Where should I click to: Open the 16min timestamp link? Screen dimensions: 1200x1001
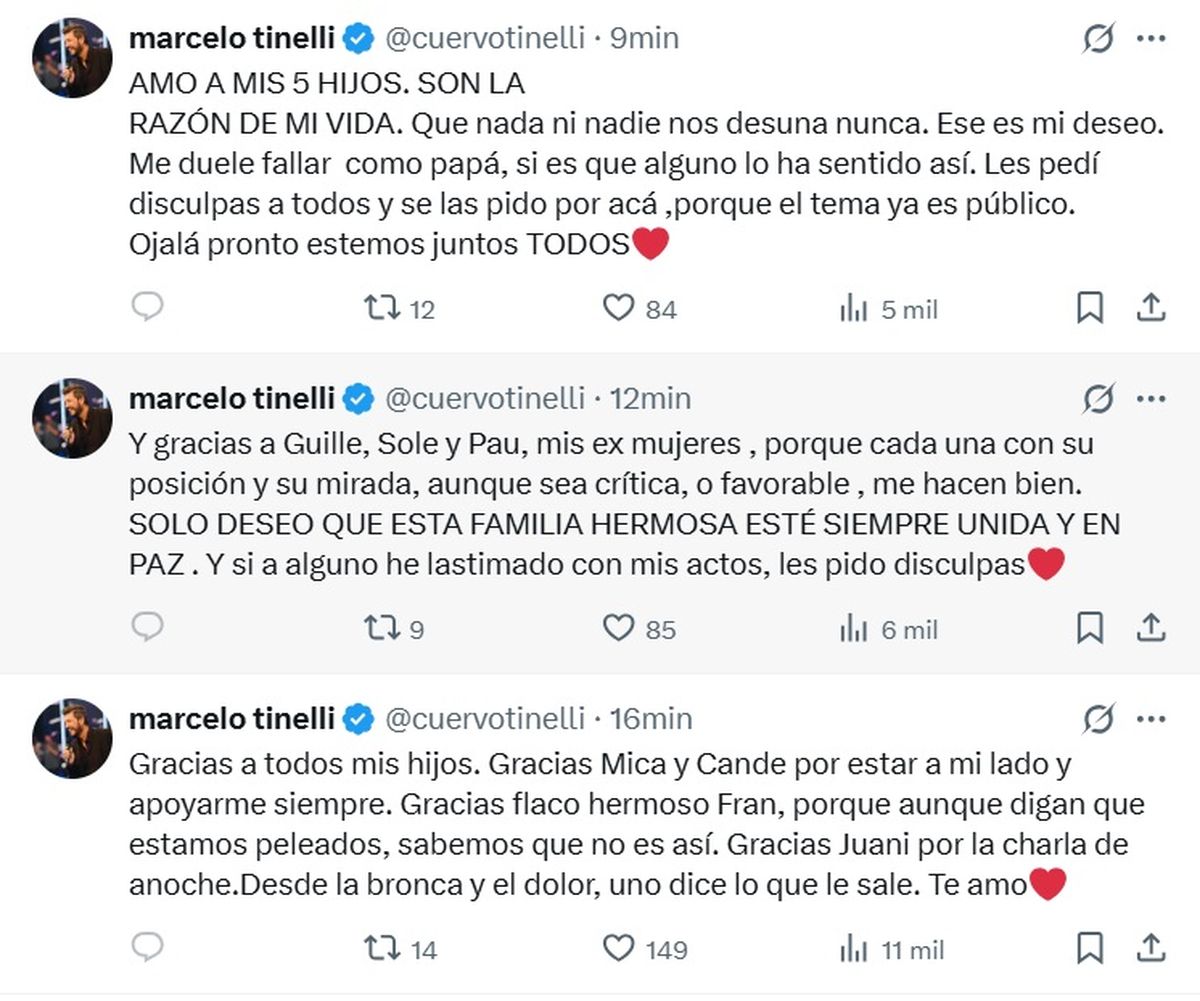(x=651, y=719)
